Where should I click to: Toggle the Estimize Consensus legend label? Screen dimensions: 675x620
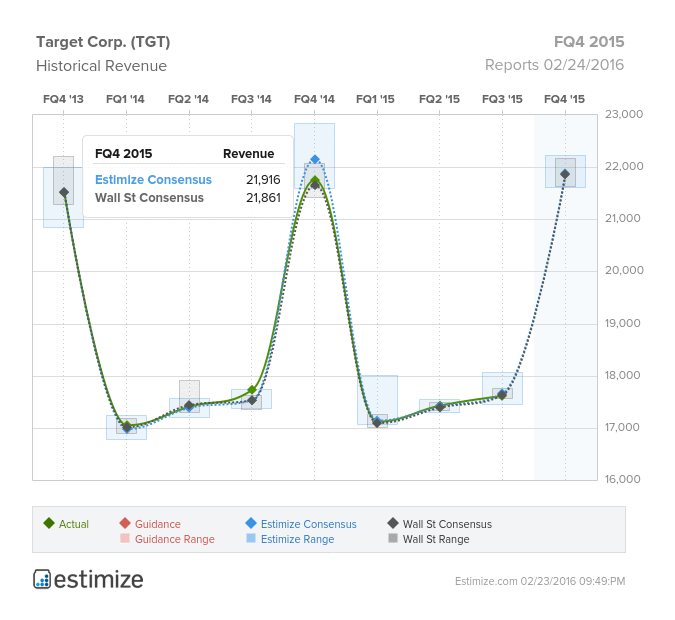[309, 524]
